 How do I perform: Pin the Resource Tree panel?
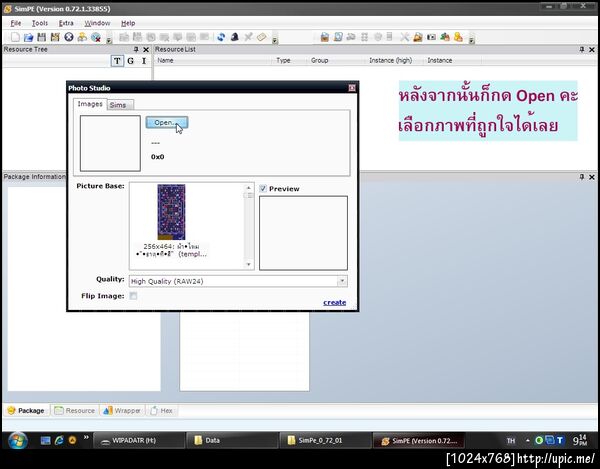[x=136, y=49]
